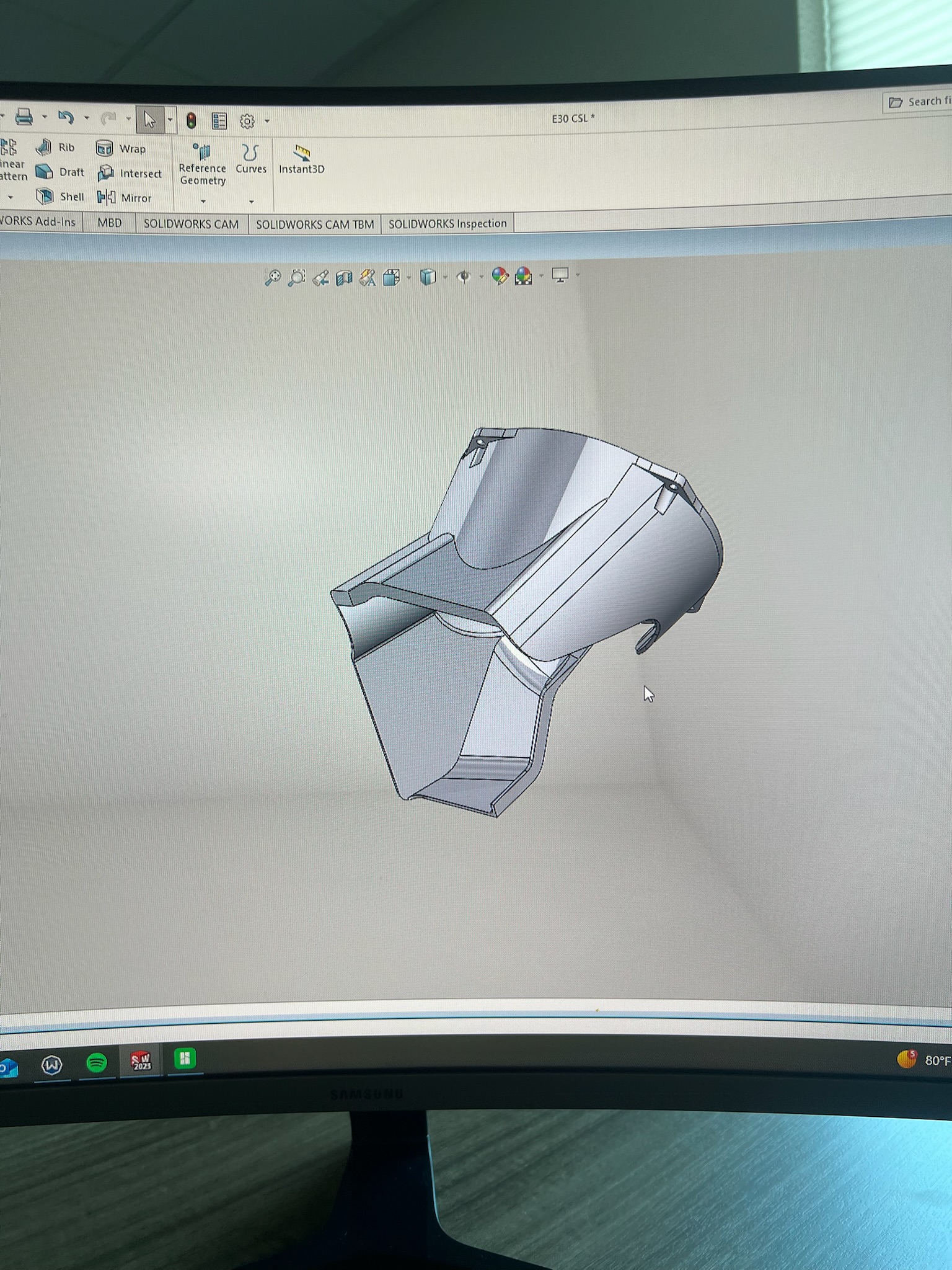This screenshot has width=952, height=1270.
Task: Use the Intersect tool
Action: [x=130, y=174]
